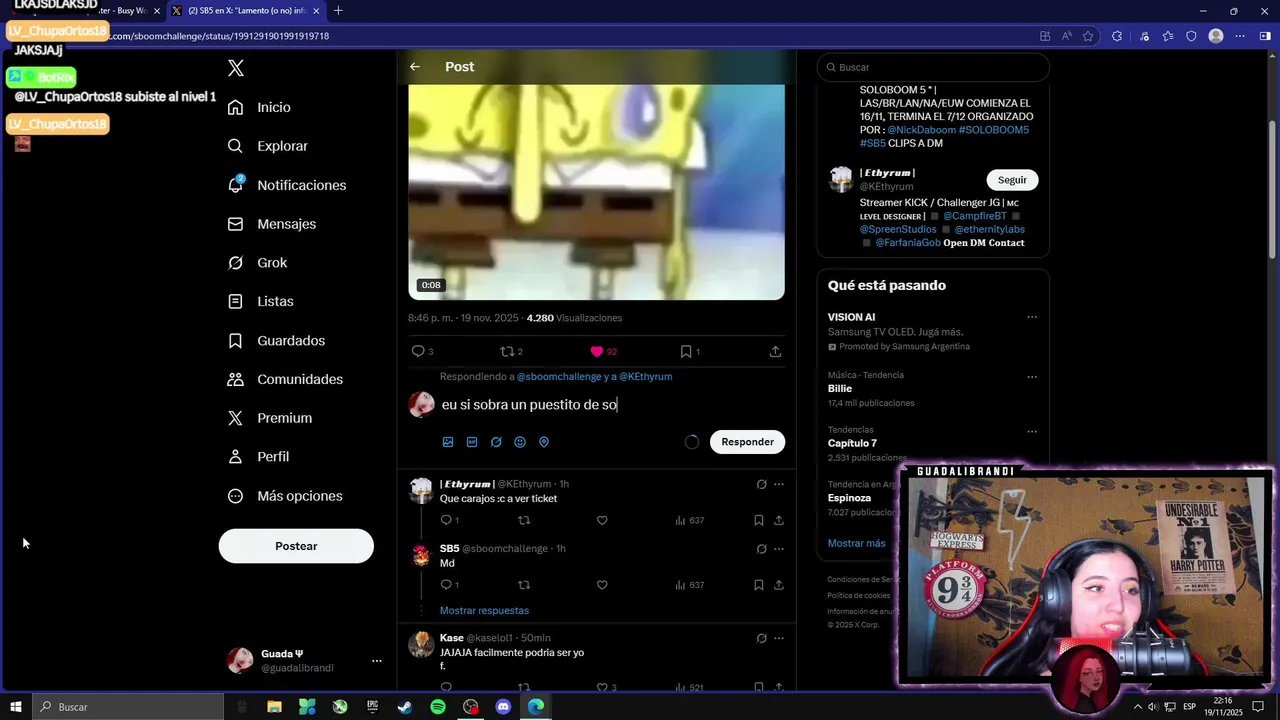
Task: Open more options on Kase's reply
Action: tap(779, 638)
